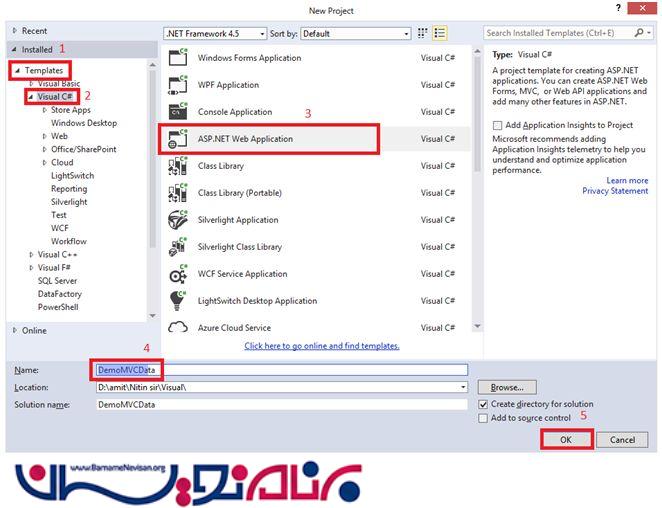Viewport: 662px width, 508px height.
Task: Open the Location path dropdown
Action: (463, 387)
